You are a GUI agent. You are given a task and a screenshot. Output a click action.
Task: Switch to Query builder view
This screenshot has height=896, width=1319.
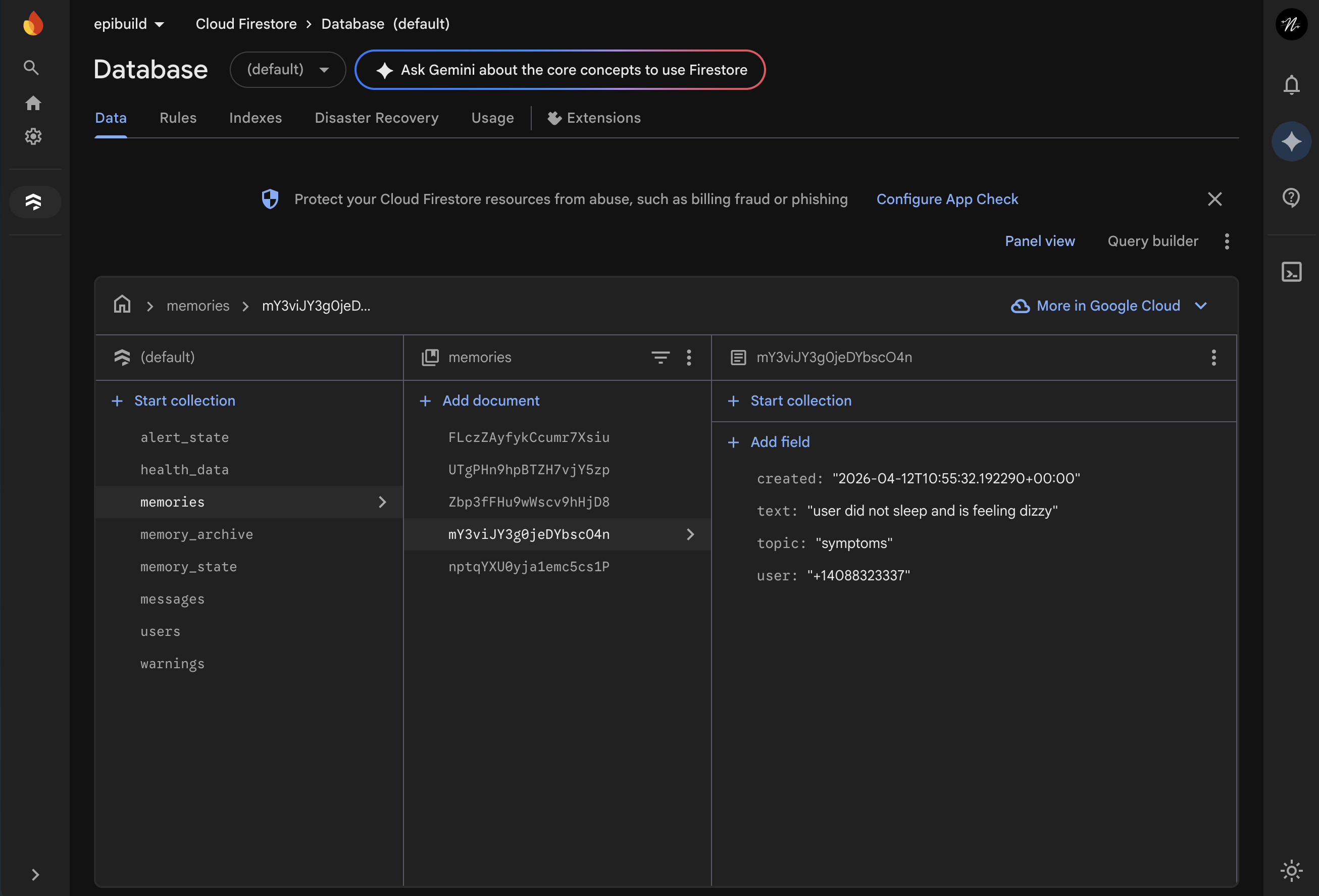(x=1153, y=241)
